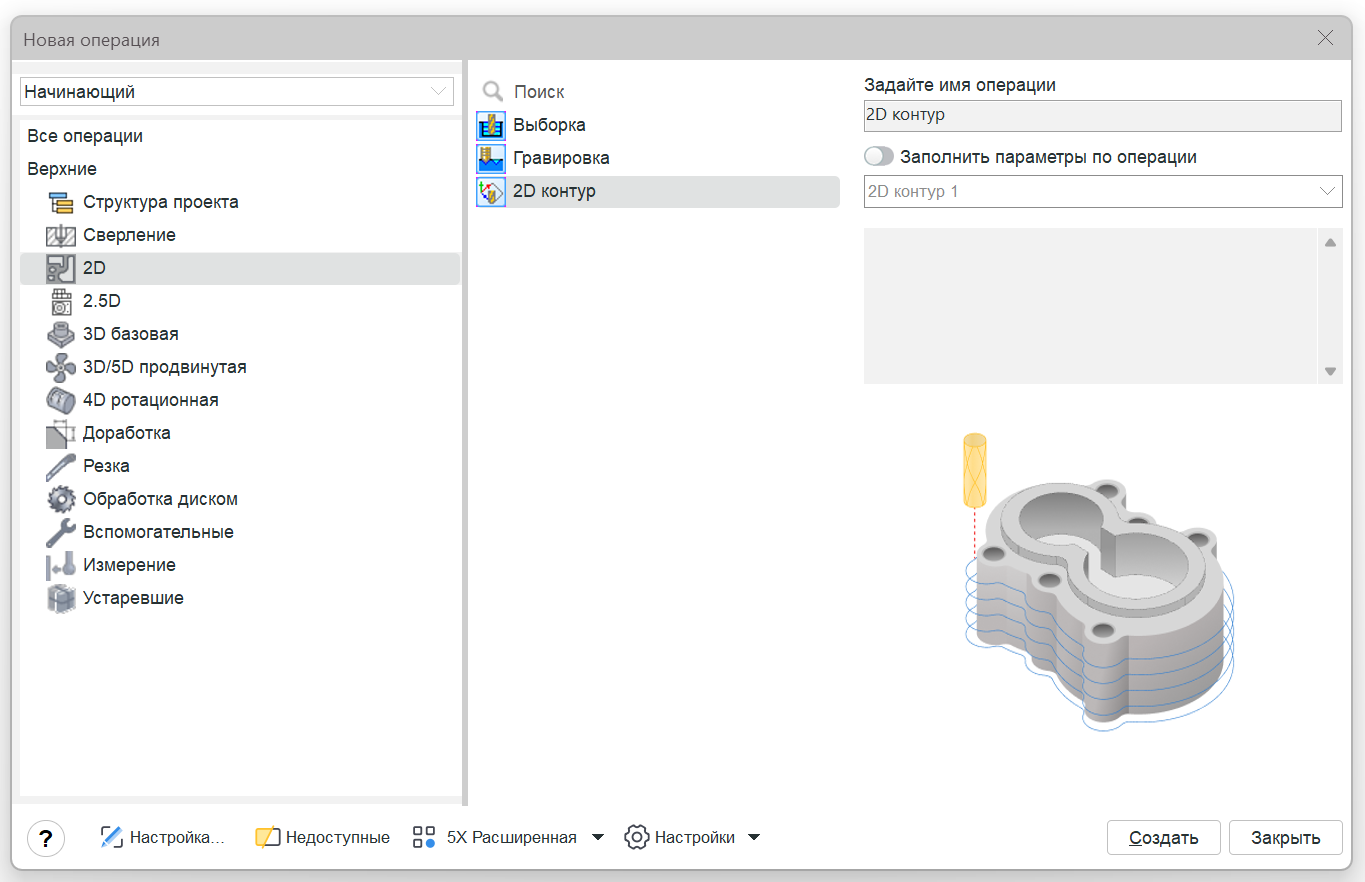Expand the Настройки dropdown arrow

click(x=754, y=838)
